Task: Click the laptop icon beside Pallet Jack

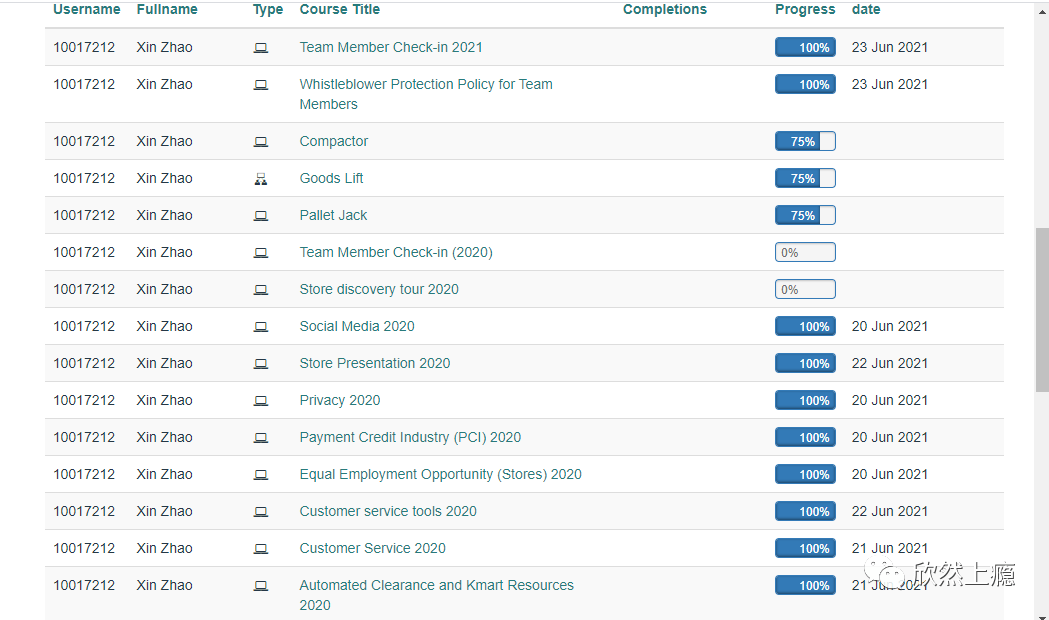Action: tap(261, 216)
